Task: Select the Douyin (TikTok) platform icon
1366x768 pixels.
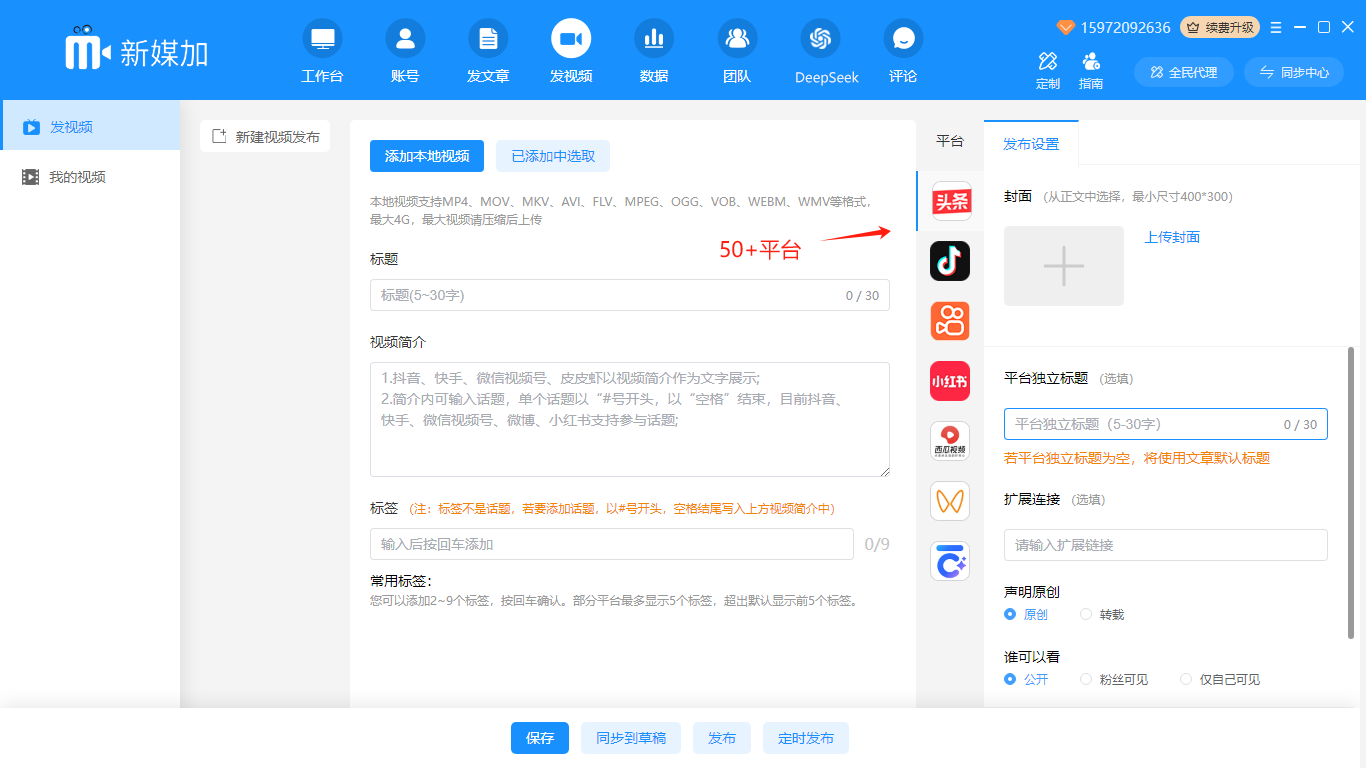Action: (950, 261)
